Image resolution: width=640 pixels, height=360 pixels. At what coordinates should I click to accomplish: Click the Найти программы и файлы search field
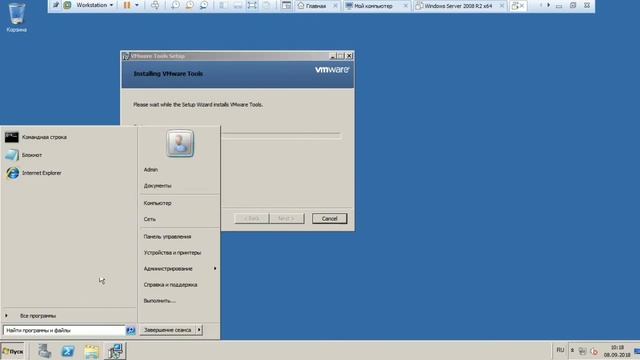64,330
